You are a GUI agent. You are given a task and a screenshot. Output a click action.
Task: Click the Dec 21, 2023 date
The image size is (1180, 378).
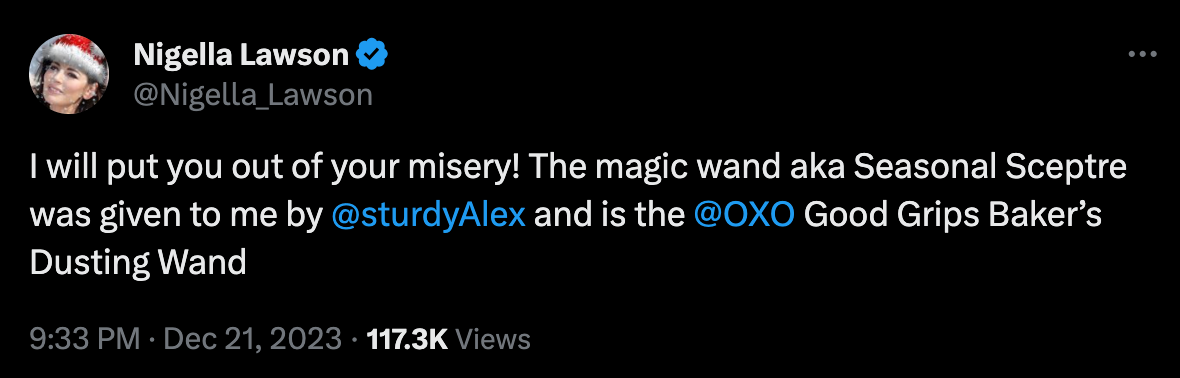pos(252,339)
